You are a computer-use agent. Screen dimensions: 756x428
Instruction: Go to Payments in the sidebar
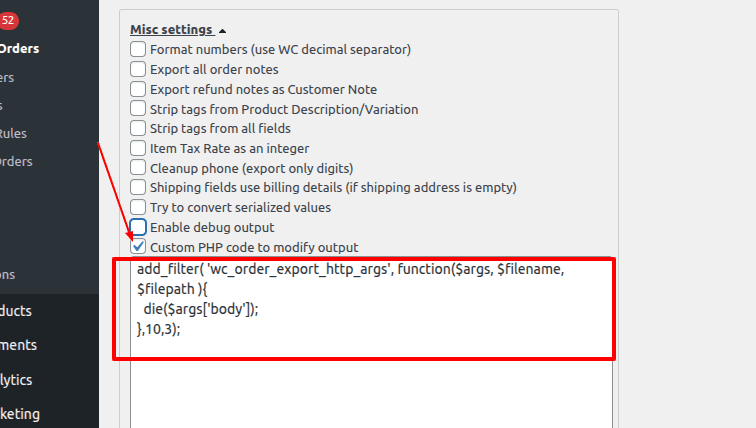[18, 345]
